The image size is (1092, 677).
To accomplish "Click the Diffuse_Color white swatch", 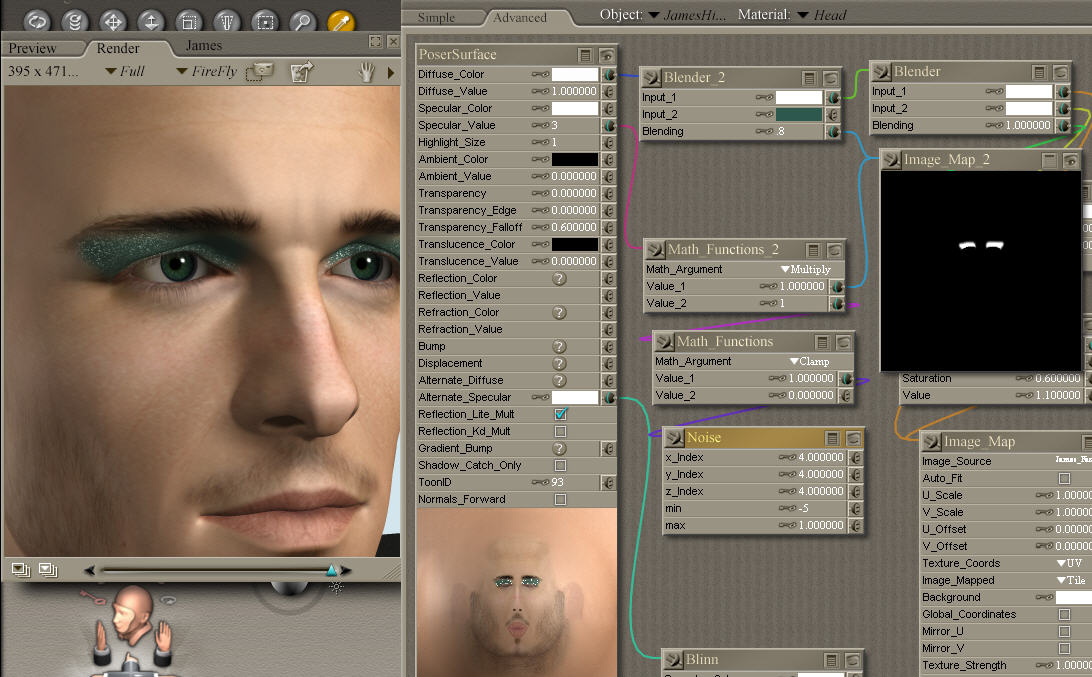I will point(575,74).
